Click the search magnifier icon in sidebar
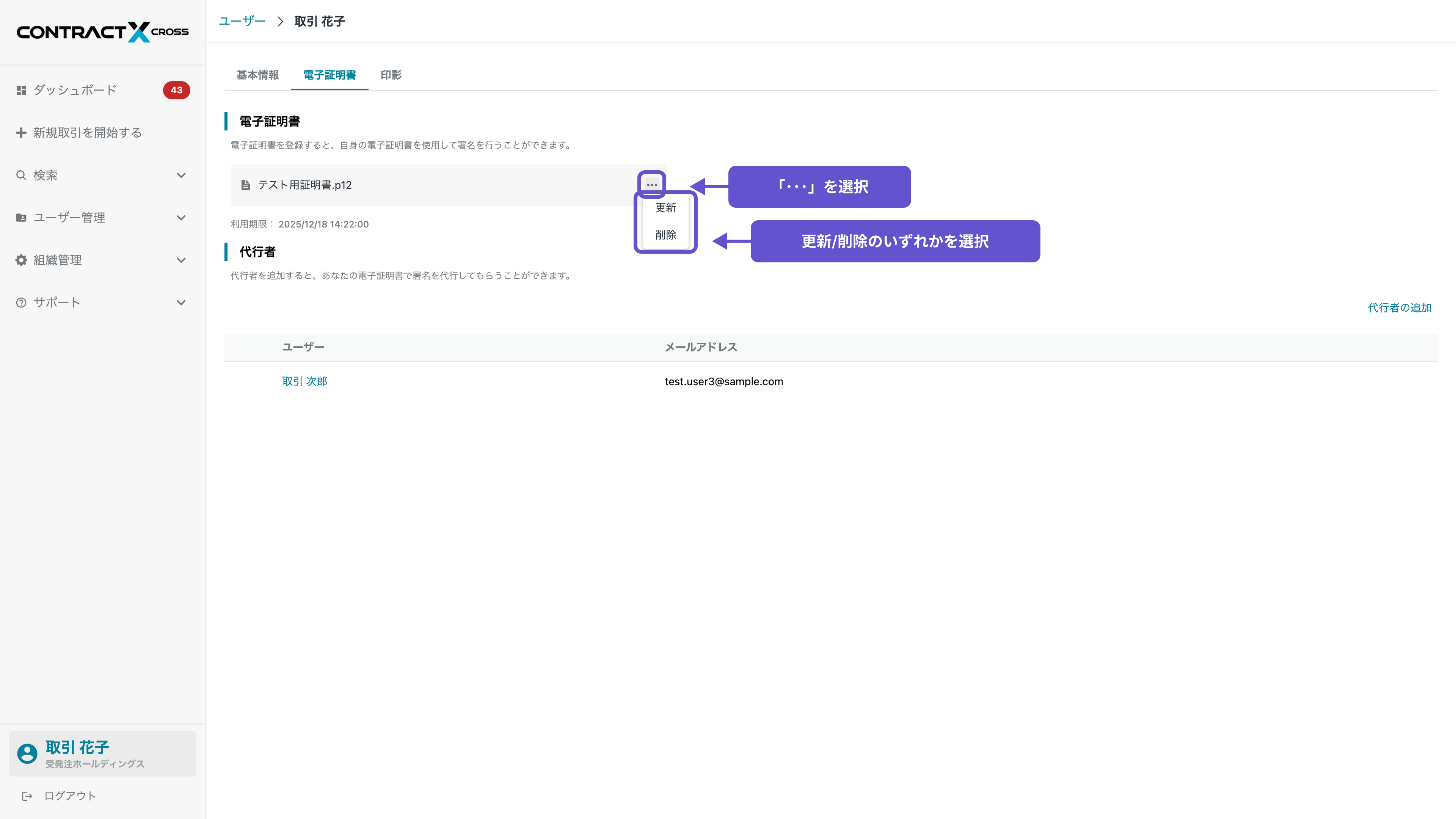Viewport: 1456px width, 819px height. point(21,175)
